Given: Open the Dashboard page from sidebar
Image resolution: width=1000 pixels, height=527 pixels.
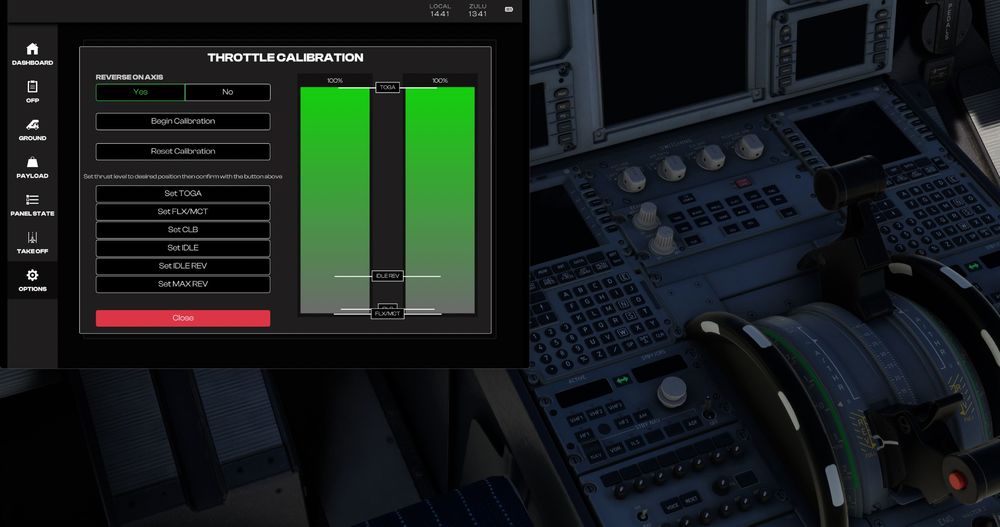Looking at the screenshot, I should (32, 53).
